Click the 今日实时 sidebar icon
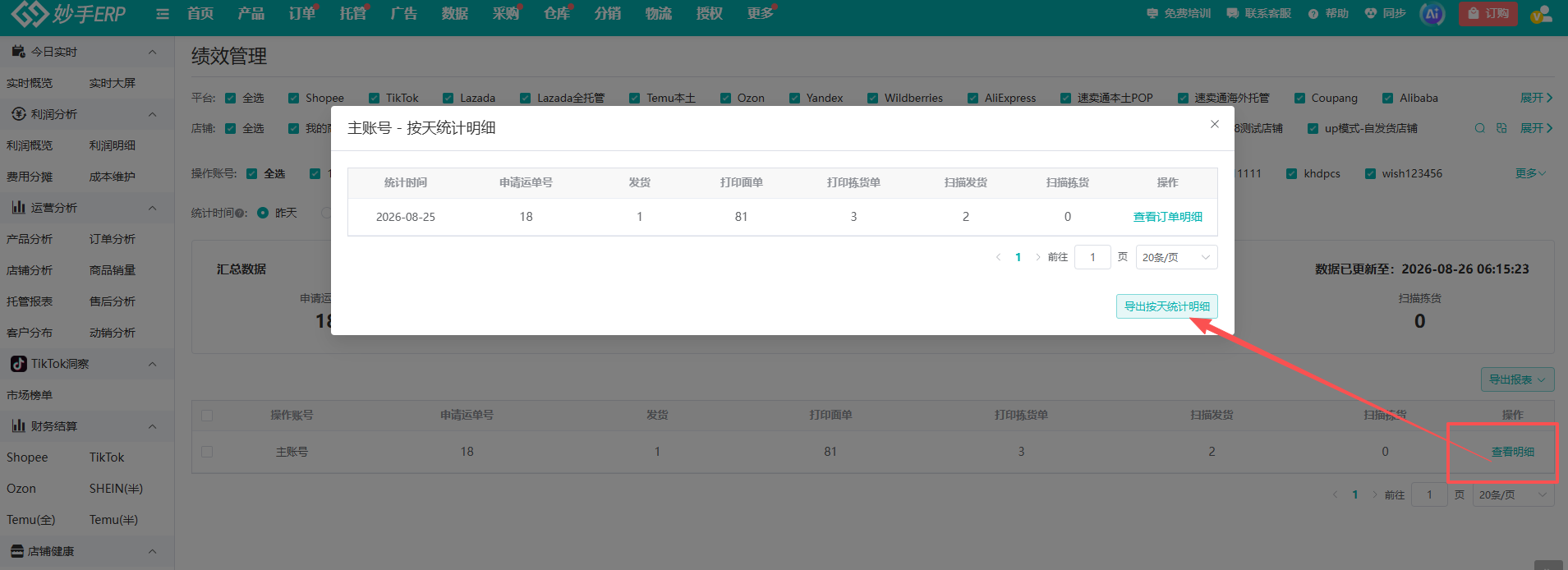1568x570 pixels. 18,52
